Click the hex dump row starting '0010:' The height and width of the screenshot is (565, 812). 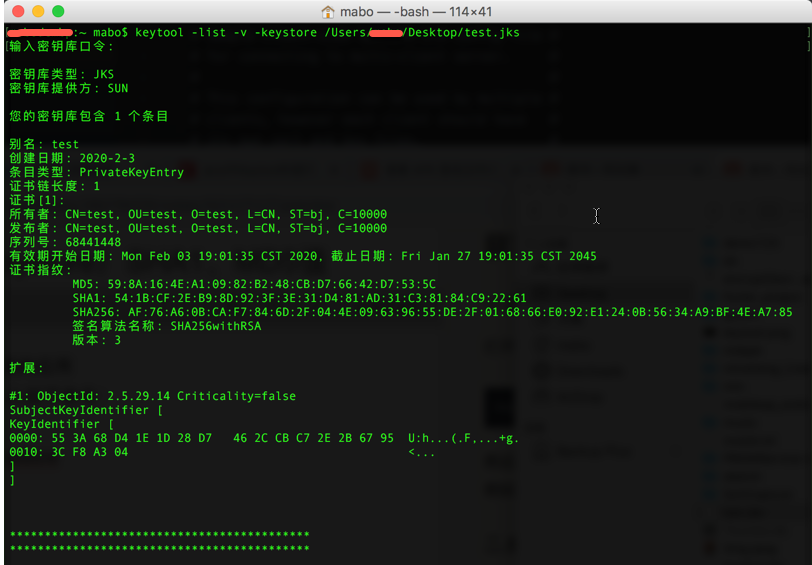222,452
